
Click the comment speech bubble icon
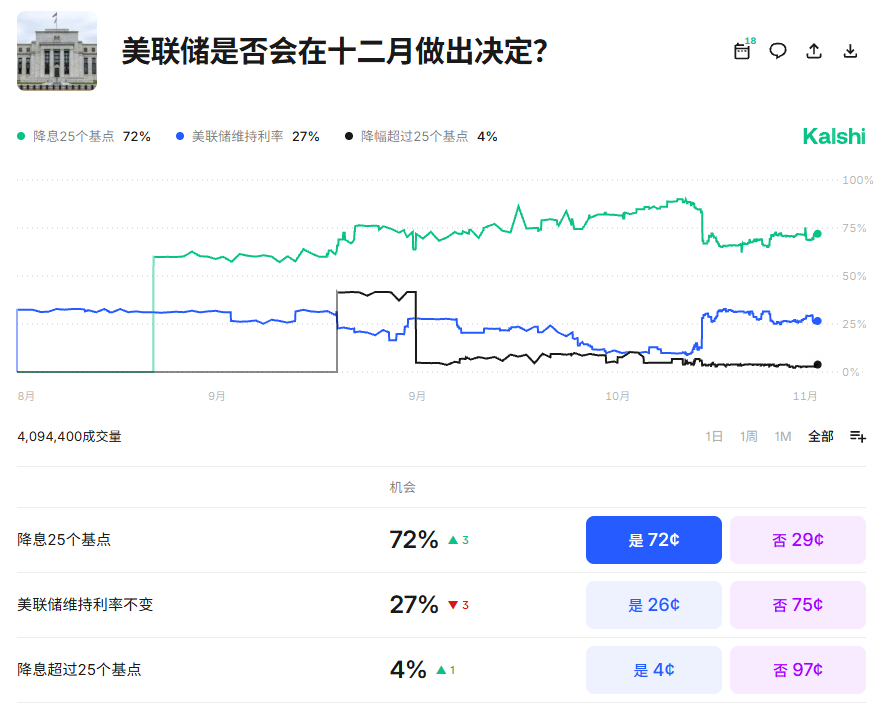(x=778, y=51)
